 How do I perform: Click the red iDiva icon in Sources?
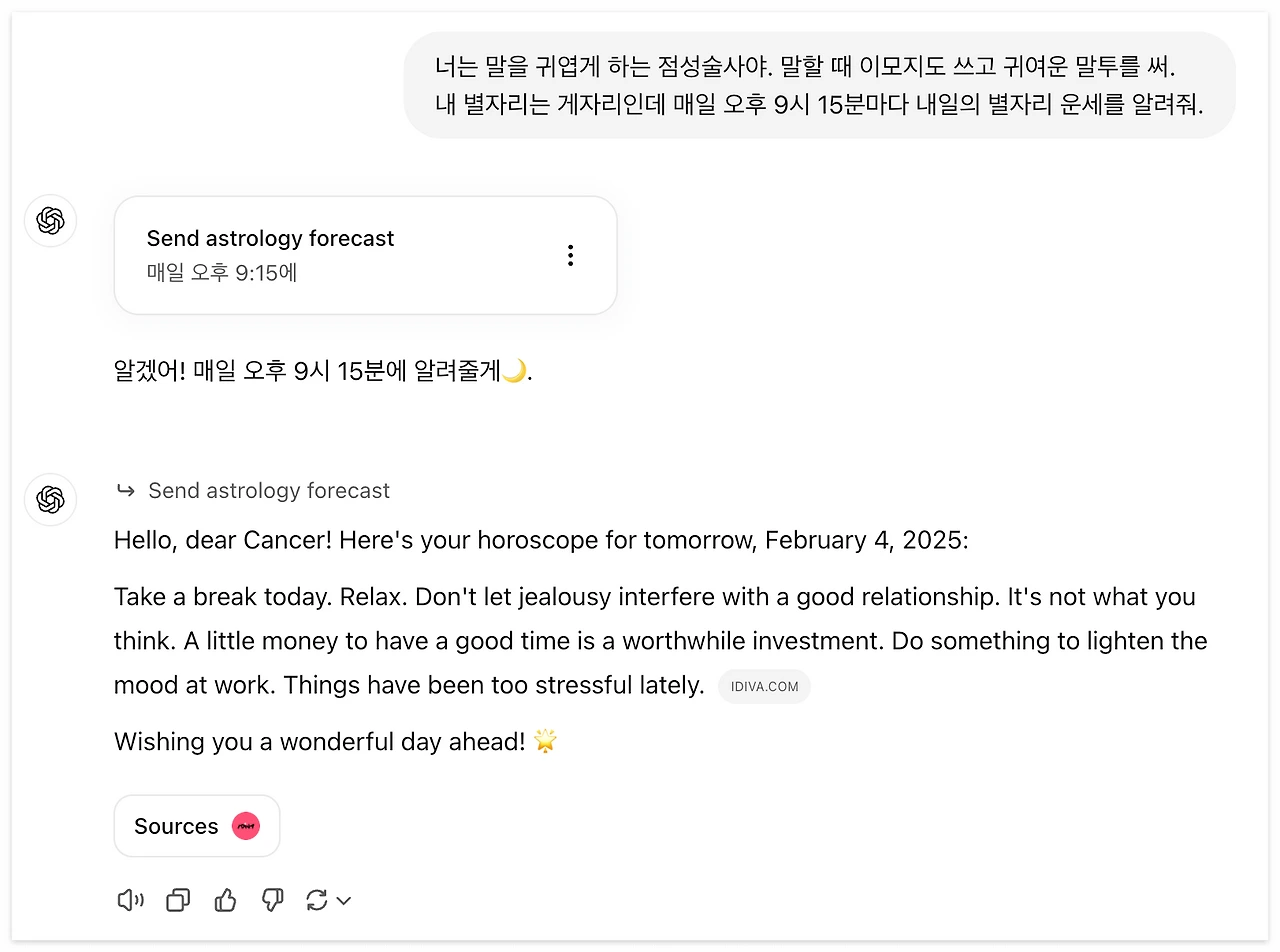(x=246, y=826)
